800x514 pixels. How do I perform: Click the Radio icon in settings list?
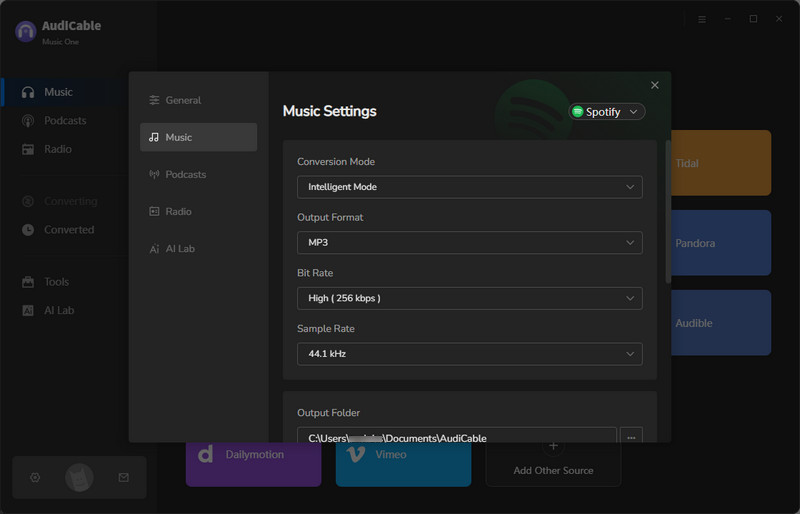click(x=154, y=211)
